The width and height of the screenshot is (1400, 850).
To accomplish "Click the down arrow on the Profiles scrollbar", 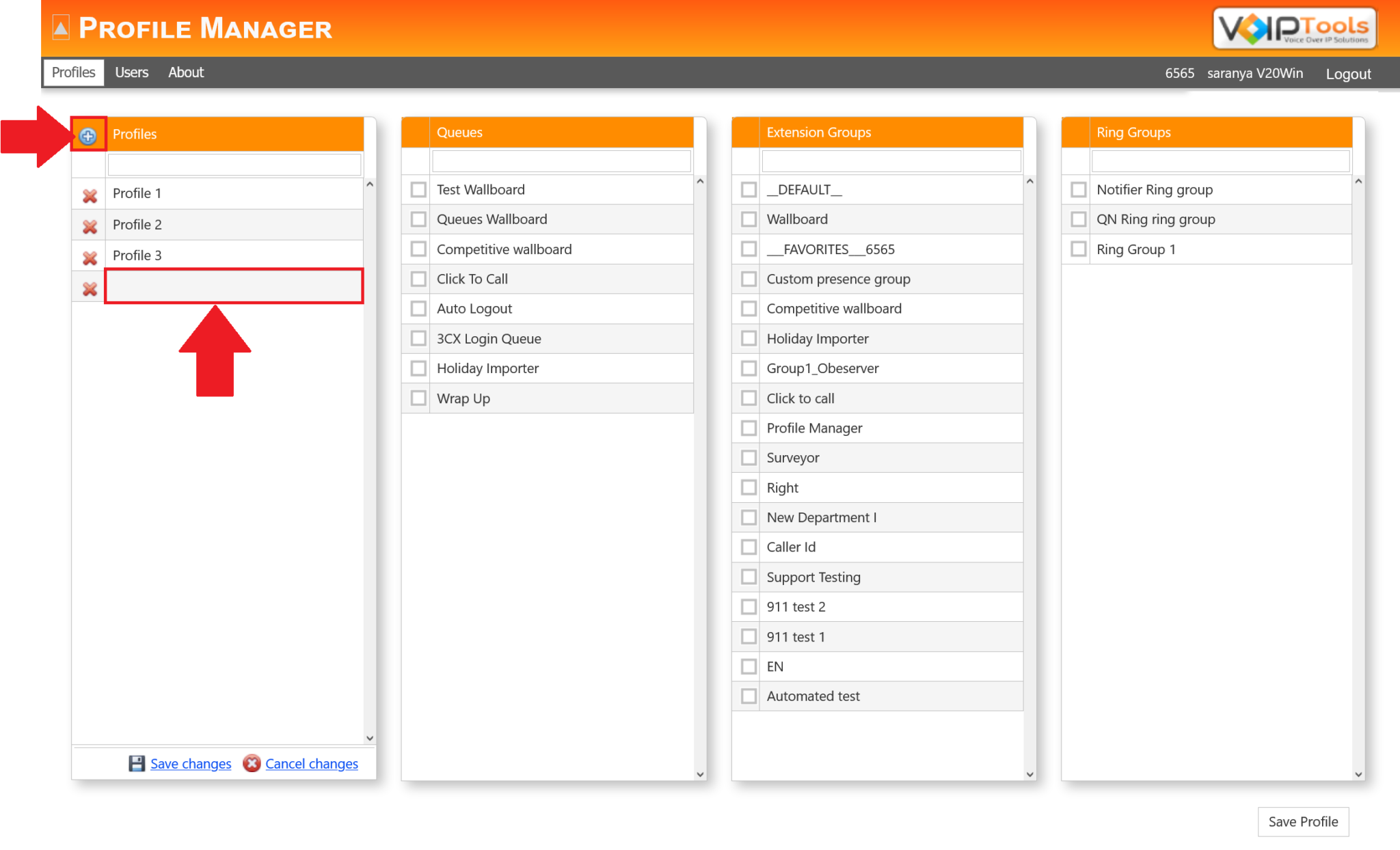I will pos(369,738).
